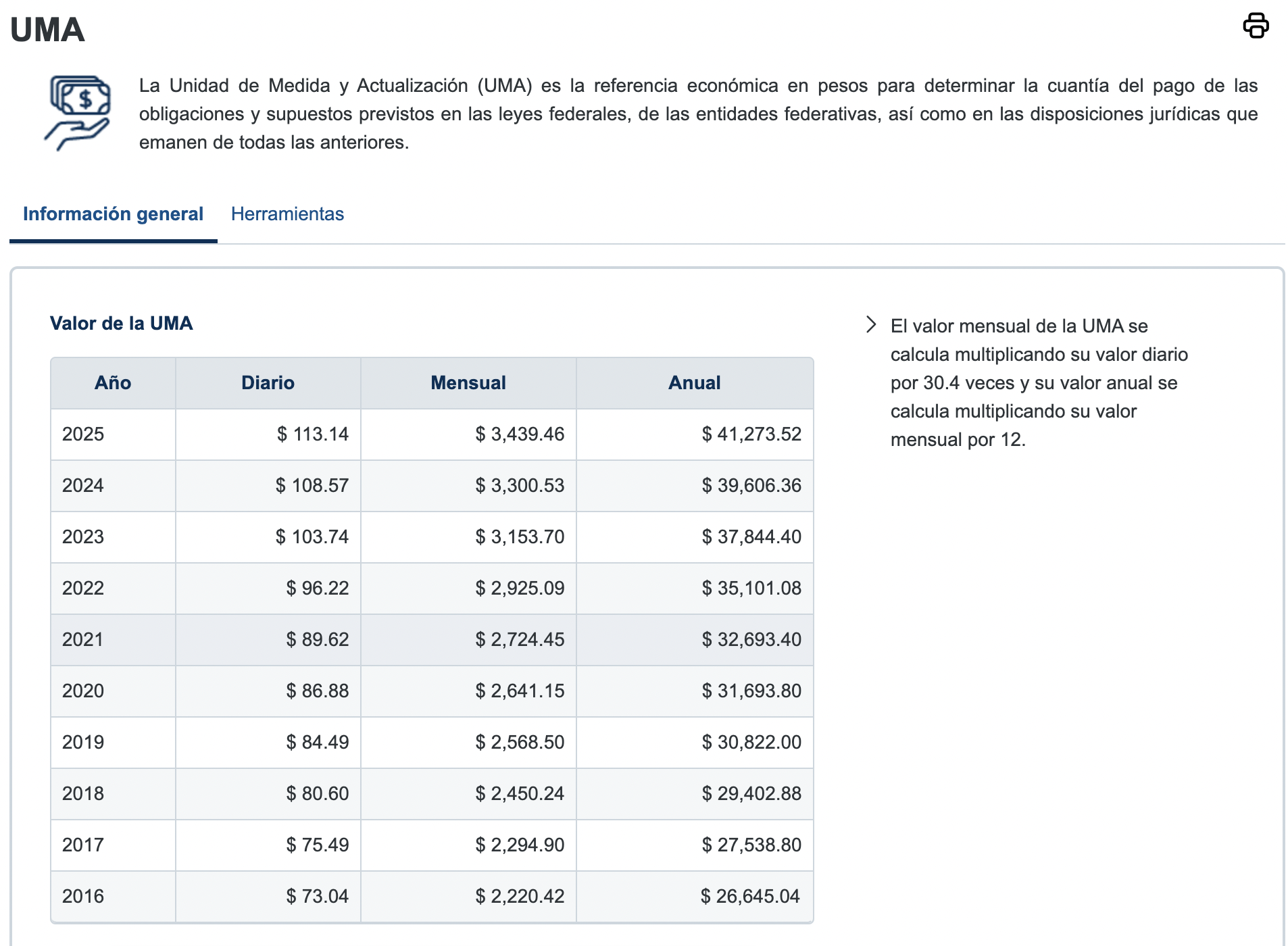
Task: Open the Información general tab
Action: (113, 214)
